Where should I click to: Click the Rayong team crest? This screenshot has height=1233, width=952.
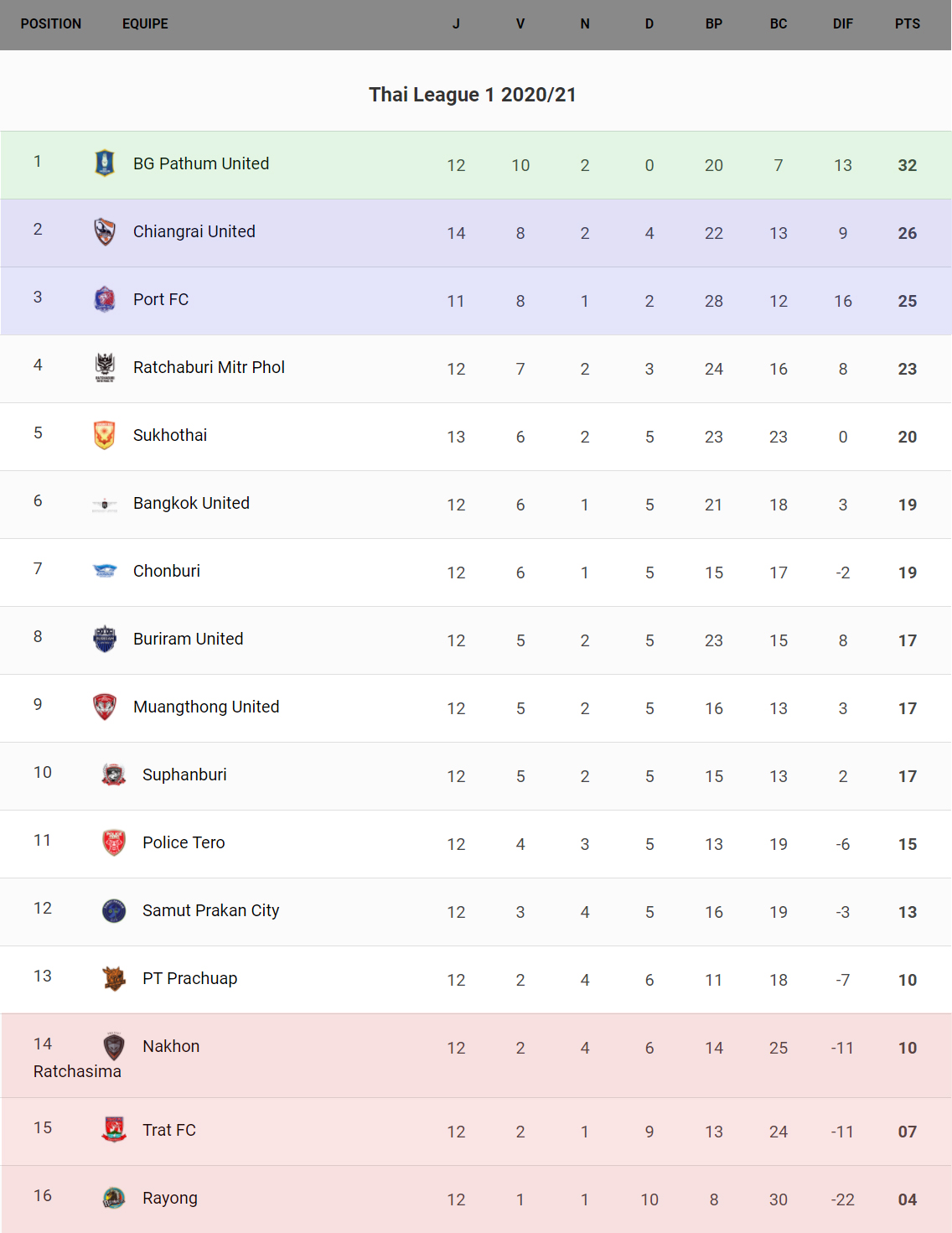click(x=113, y=1198)
